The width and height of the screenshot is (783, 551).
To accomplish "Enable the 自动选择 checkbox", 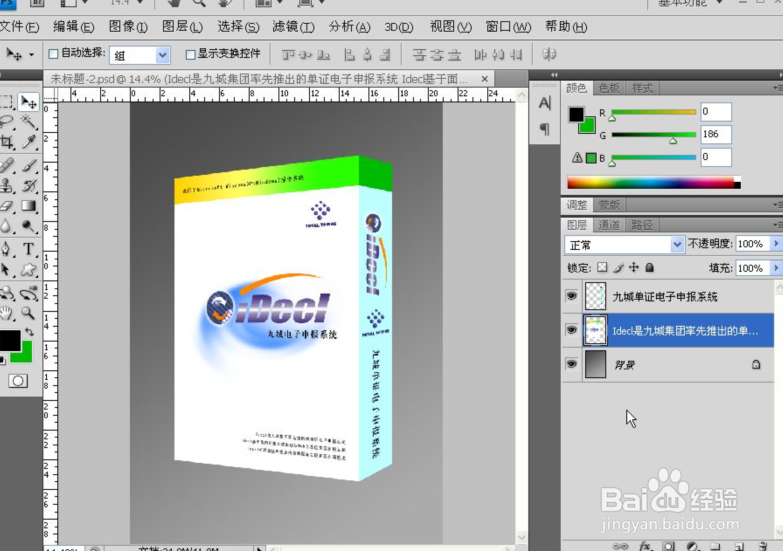I will (53, 54).
